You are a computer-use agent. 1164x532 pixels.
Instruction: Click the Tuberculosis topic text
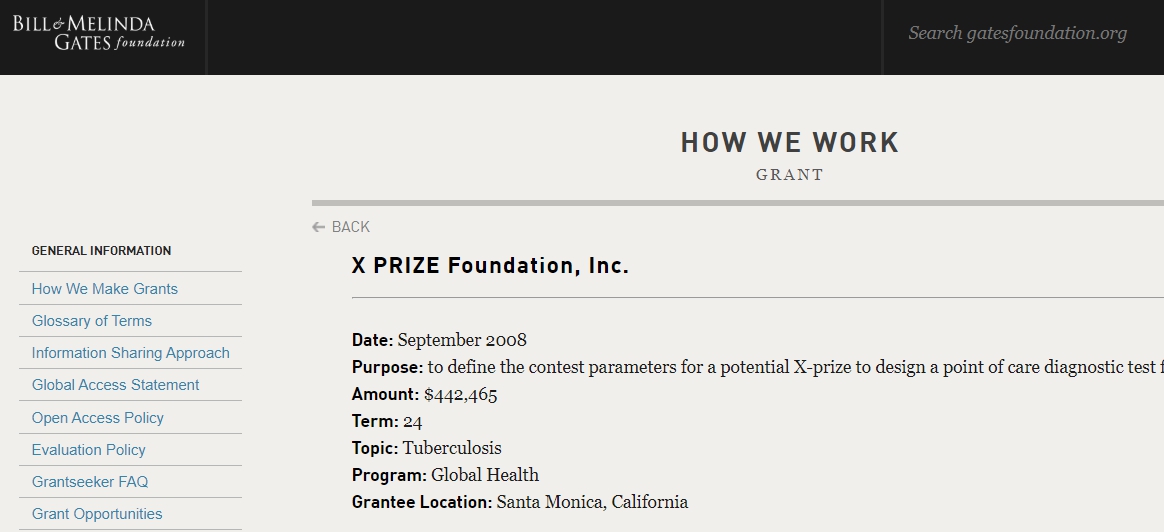tap(452, 448)
